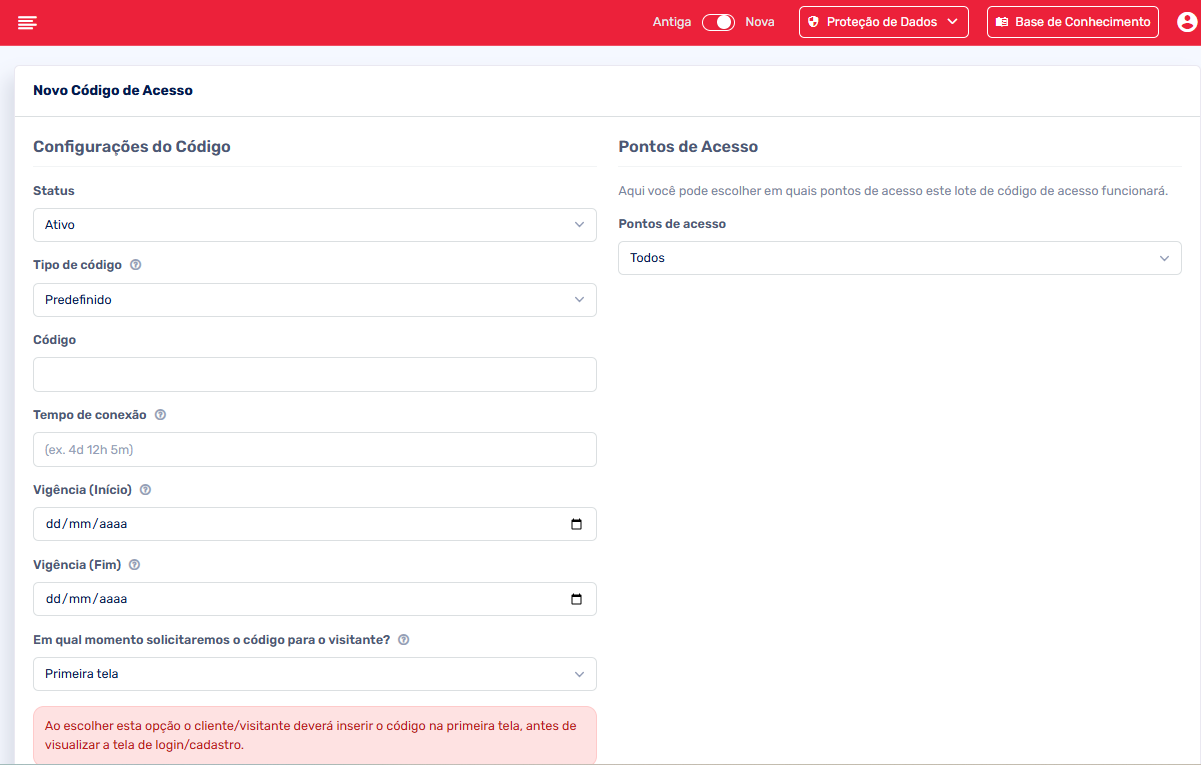Focus the Tempo de conexão field
The height and width of the screenshot is (765, 1201).
pyautogui.click(x=314, y=450)
